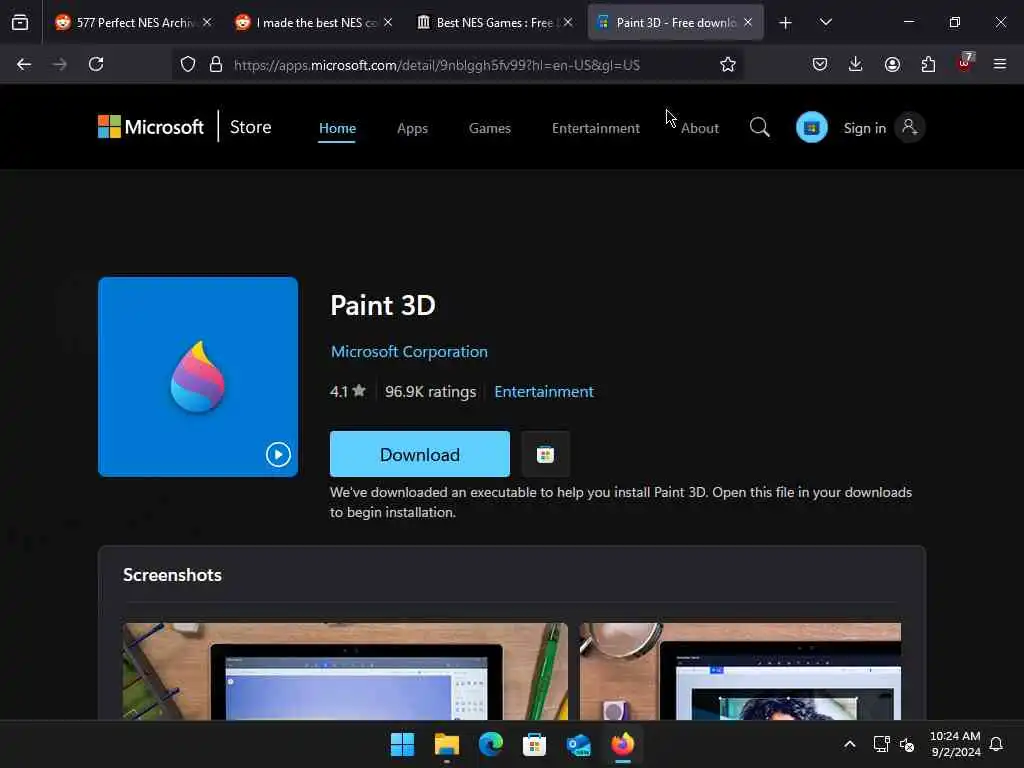Viewport: 1024px width, 768px height.
Task: Click the user profile avatar icon
Action: (909, 127)
